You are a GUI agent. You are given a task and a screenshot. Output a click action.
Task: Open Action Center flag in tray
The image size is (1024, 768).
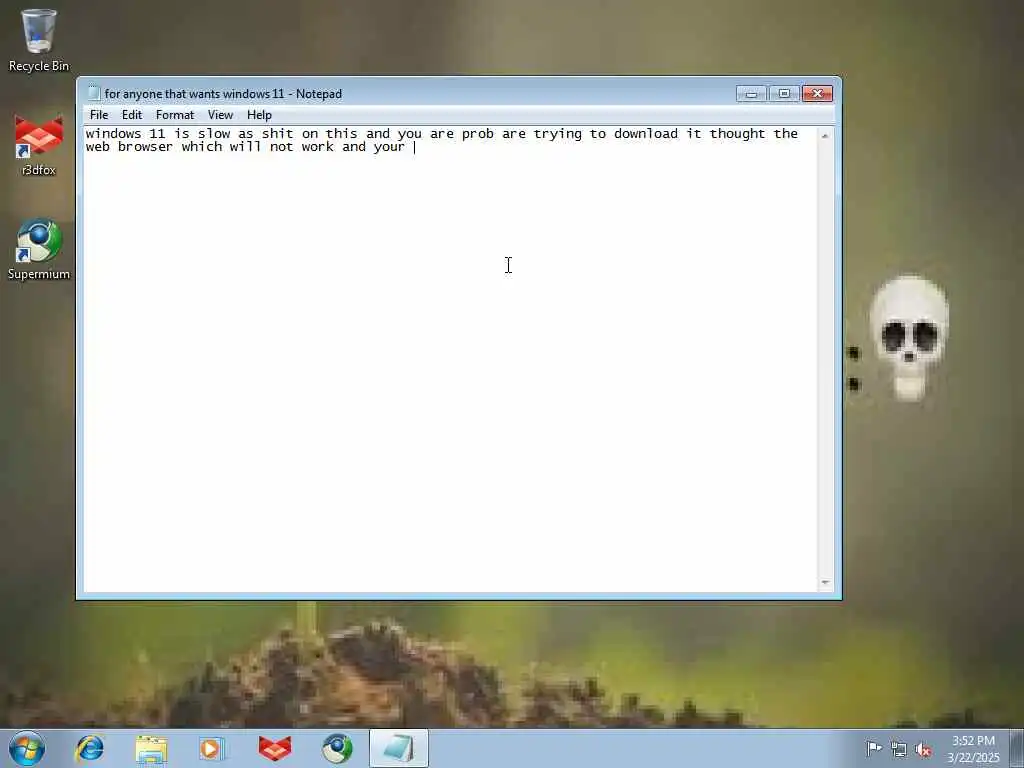coord(873,748)
